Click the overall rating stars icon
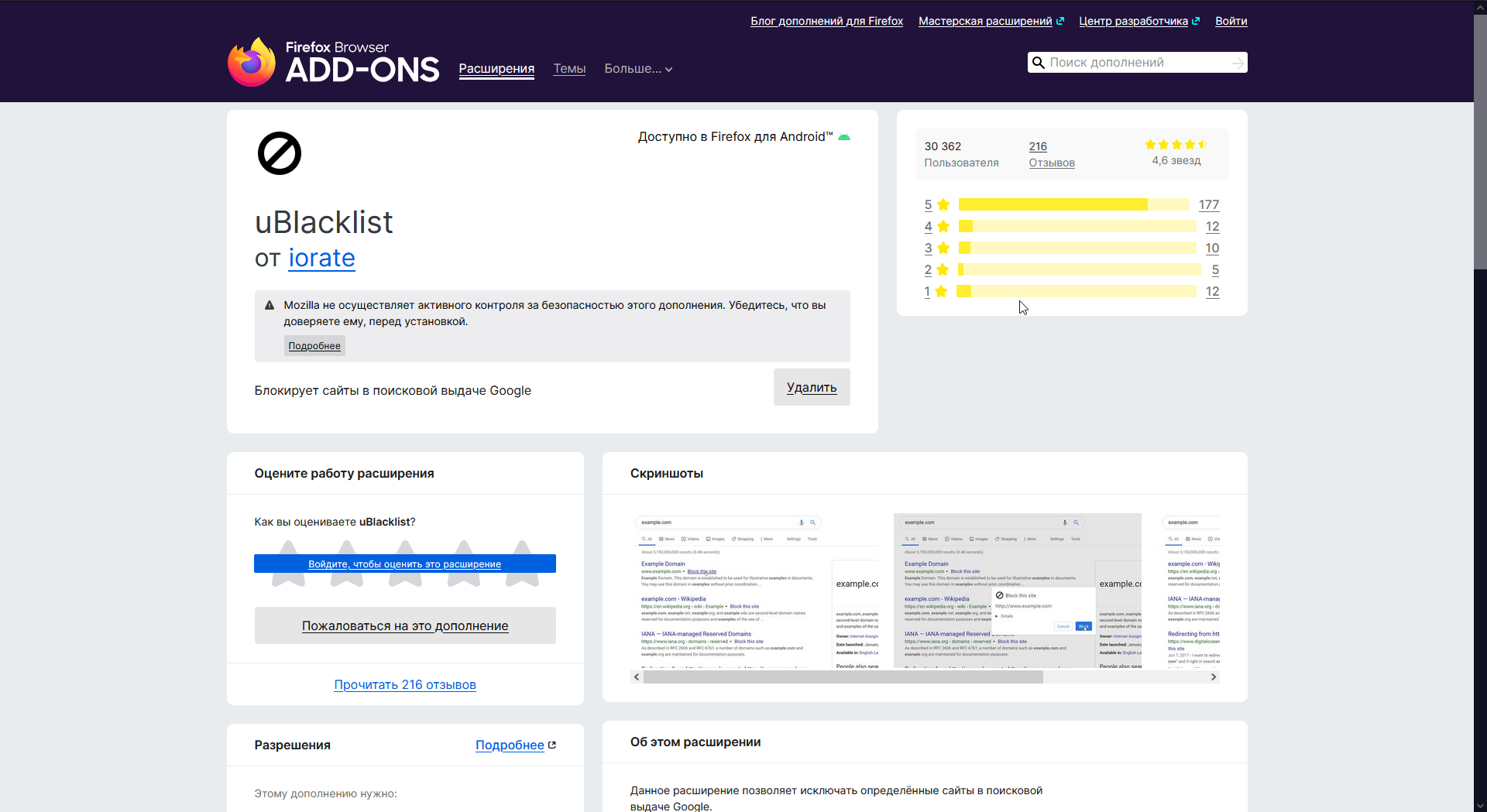1487x812 pixels. tap(1176, 145)
